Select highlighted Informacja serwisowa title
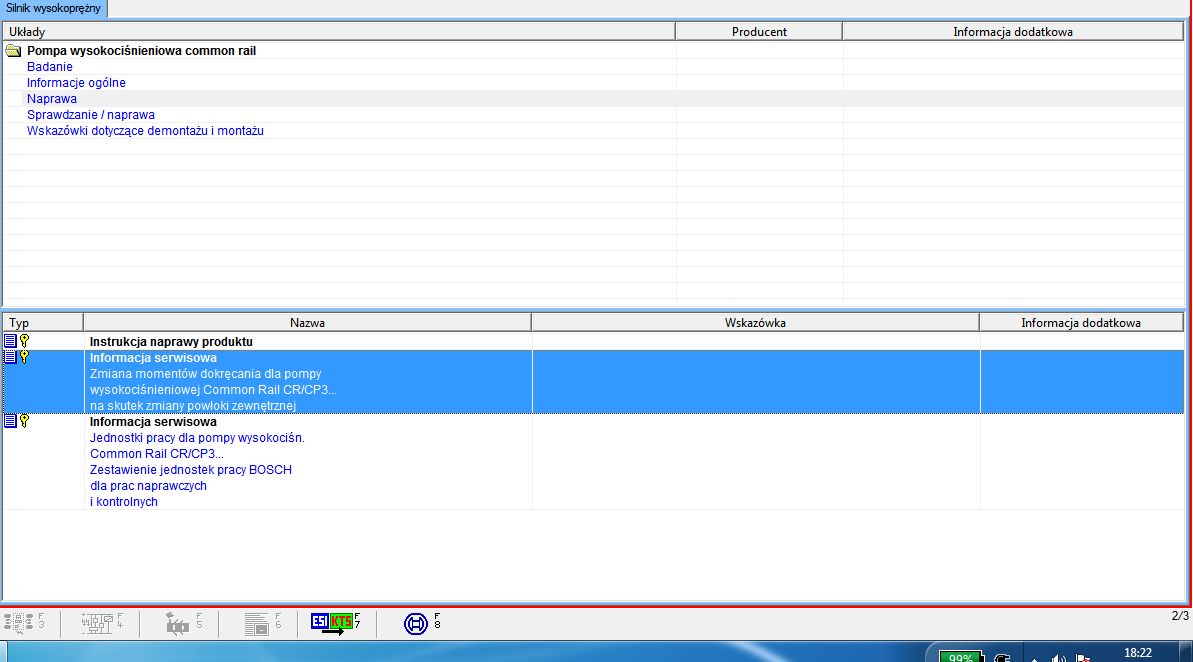1193x662 pixels. click(x=153, y=358)
